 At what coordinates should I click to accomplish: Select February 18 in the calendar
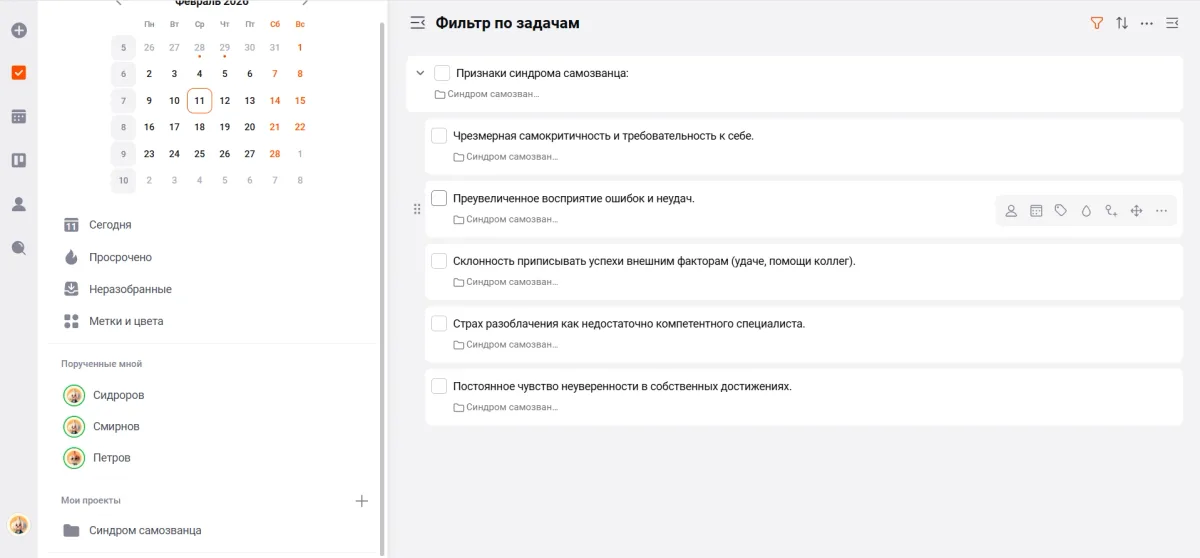click(199, 127)
